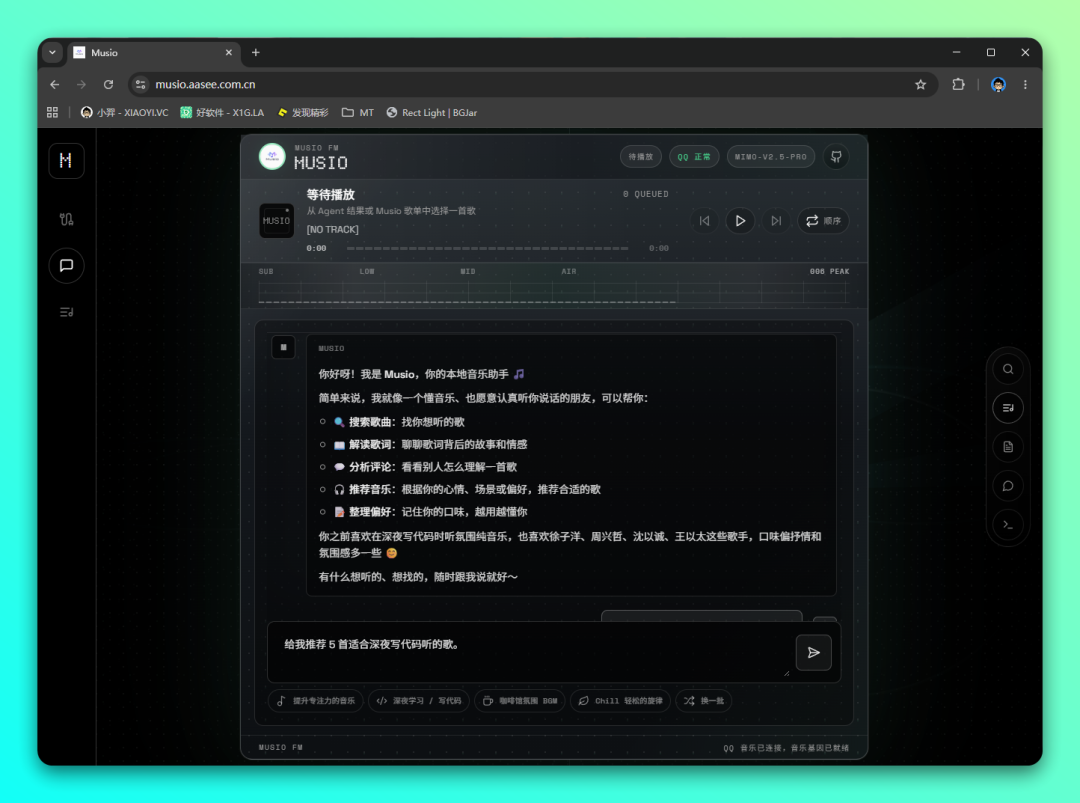Open the comment bubble icon in right toolbar
Image resolution: width=1080 pixels, height=803 pixels.
(1008, 486)
